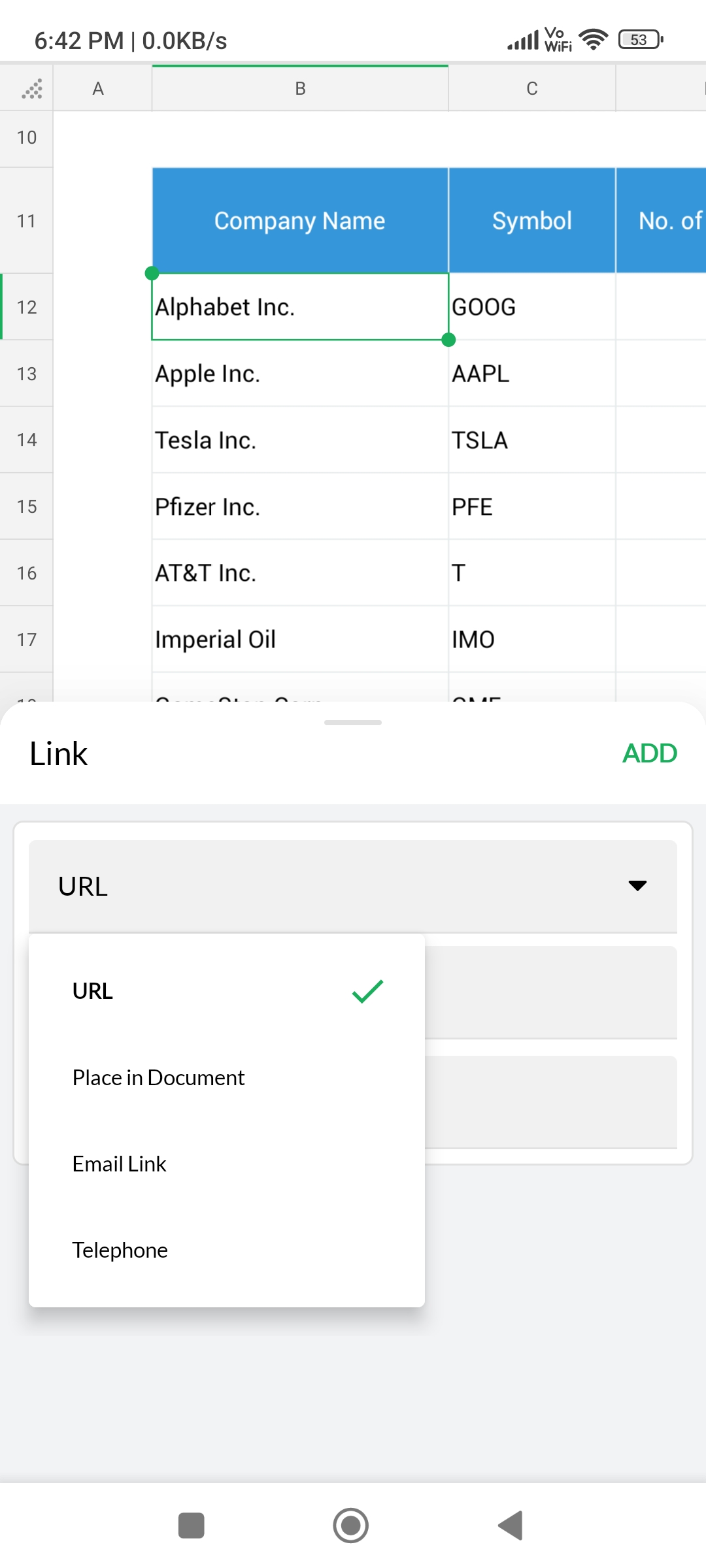Viewport: 706px width, 1568px height.
Task: Select the Apple Inc. cell
Action: [x=299, y=374]
